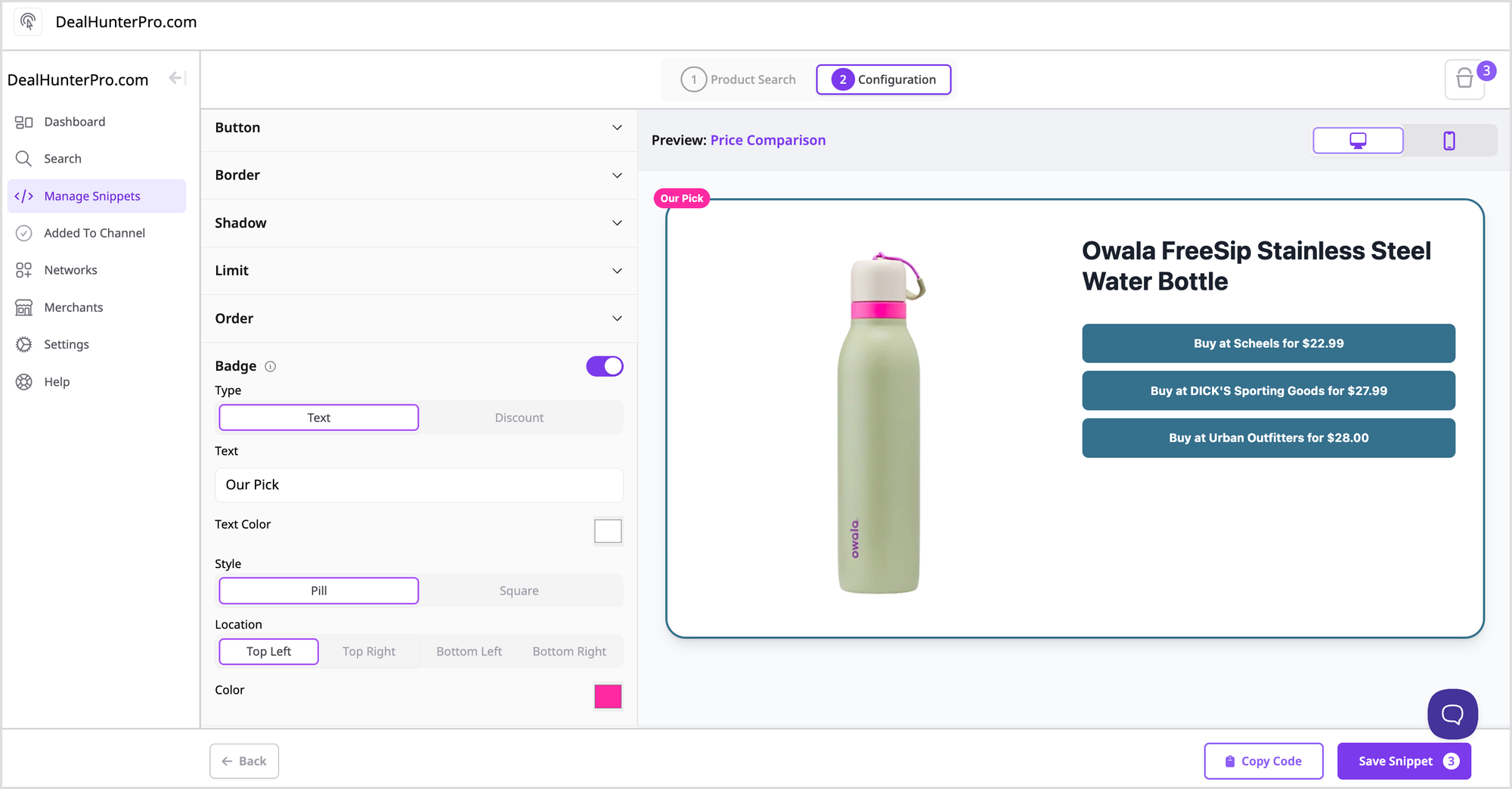The height and width of the screenshot is (789, 1512).
Task: Open Search in the sidebar menu
Action: (97, 159)
